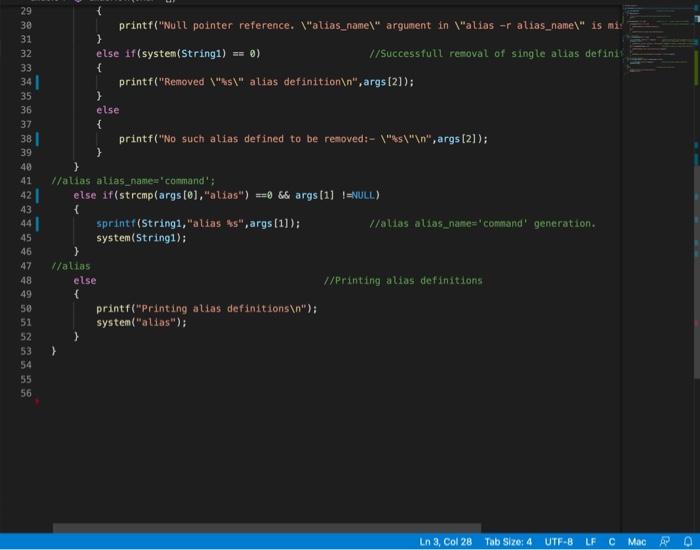Click the Mac configuration status item

(x=637, y=542)
